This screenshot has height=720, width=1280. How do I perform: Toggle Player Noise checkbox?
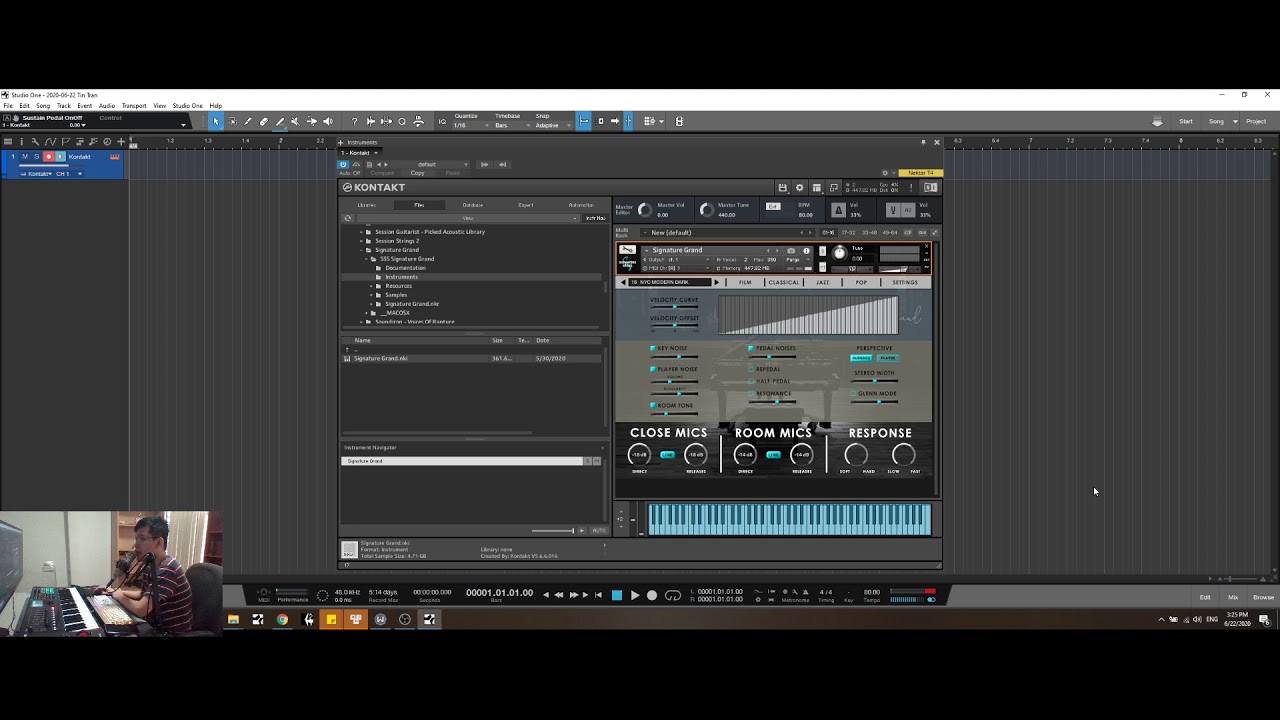[x=653, y=369]
